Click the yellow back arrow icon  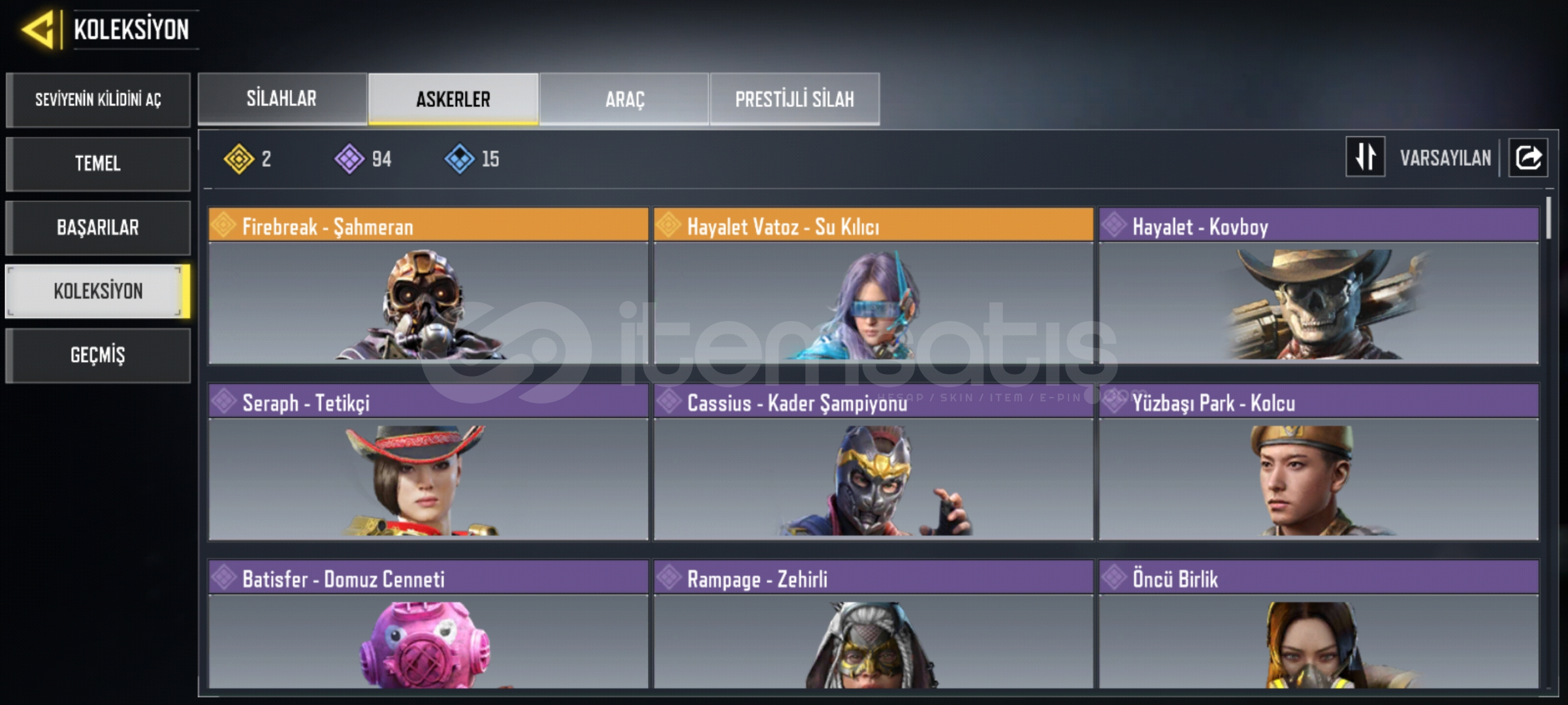(38, 29)
